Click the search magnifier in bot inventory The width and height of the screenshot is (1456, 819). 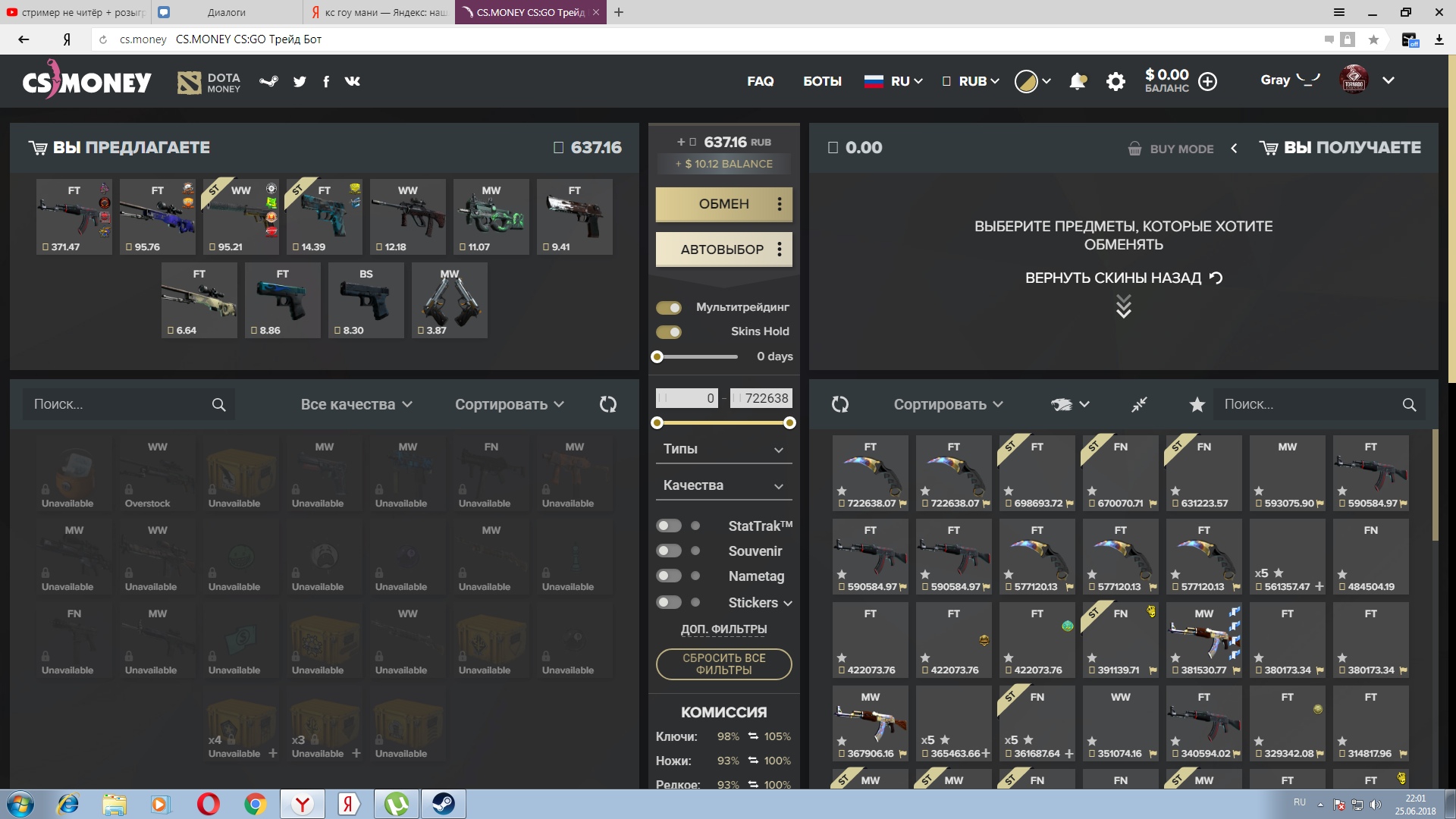click(x=1409, y=404)
